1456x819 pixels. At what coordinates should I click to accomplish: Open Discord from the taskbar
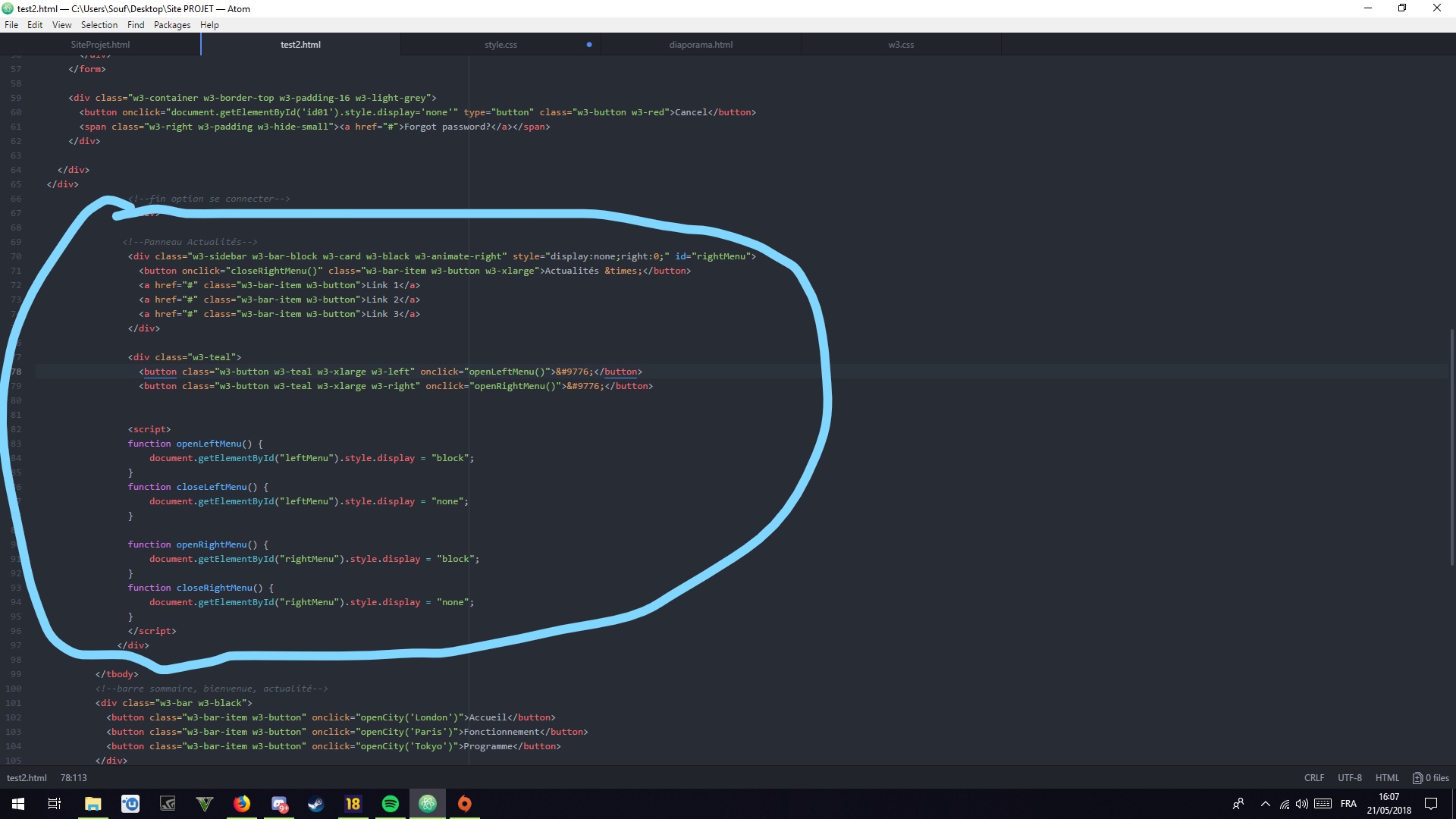click(x=279, y=804)
